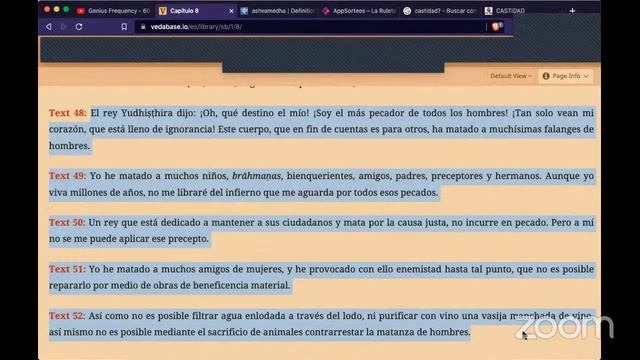Screen dimensions: 640x360
Task: Click "Un rey que está dedicado" text
Action: [x=143, y=222]
